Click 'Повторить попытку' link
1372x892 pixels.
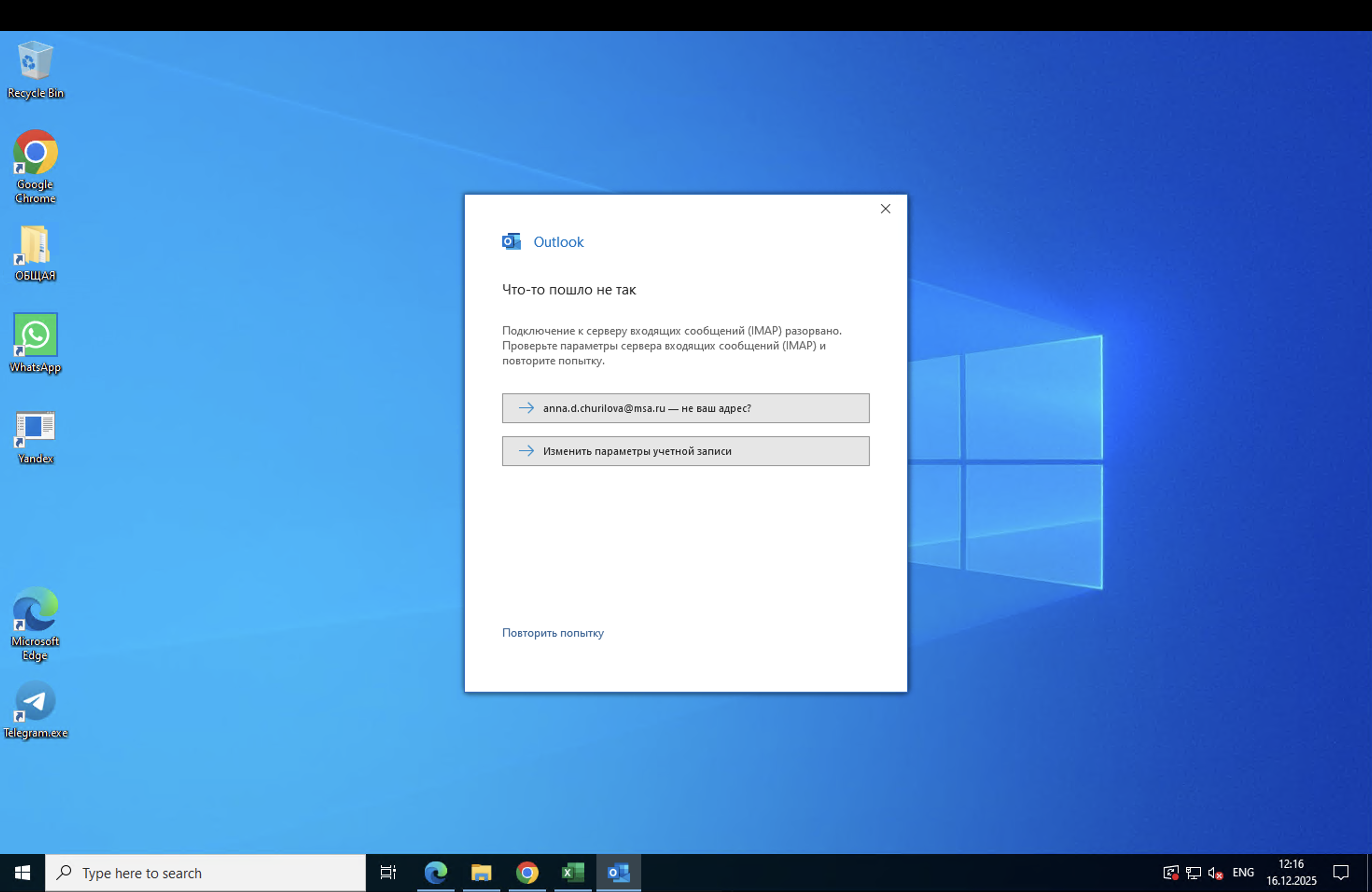pos(552,633)
